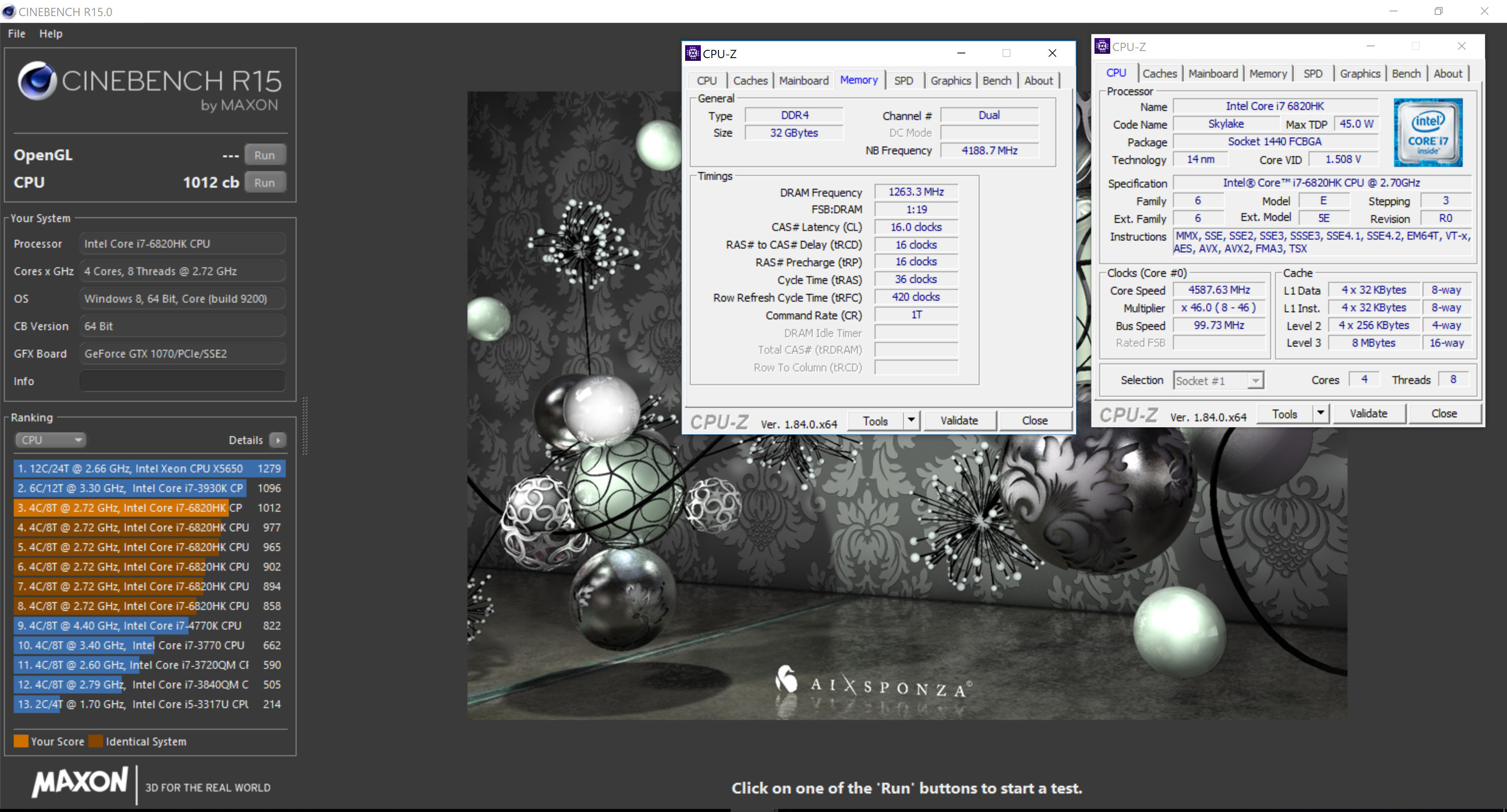This screenshot has height=812, width=1507.
Task: Run the OpenGL benchmark
Action: tap(265, 155)
